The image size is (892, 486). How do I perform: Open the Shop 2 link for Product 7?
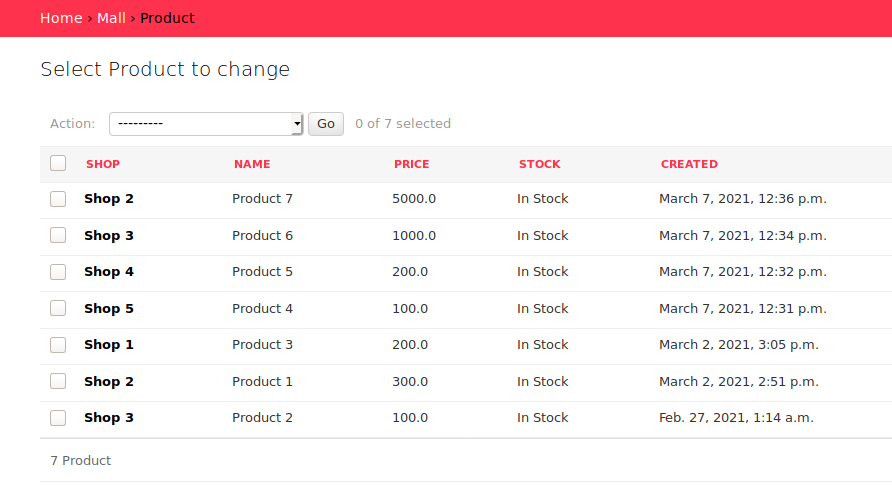click(x=109, y=199)
